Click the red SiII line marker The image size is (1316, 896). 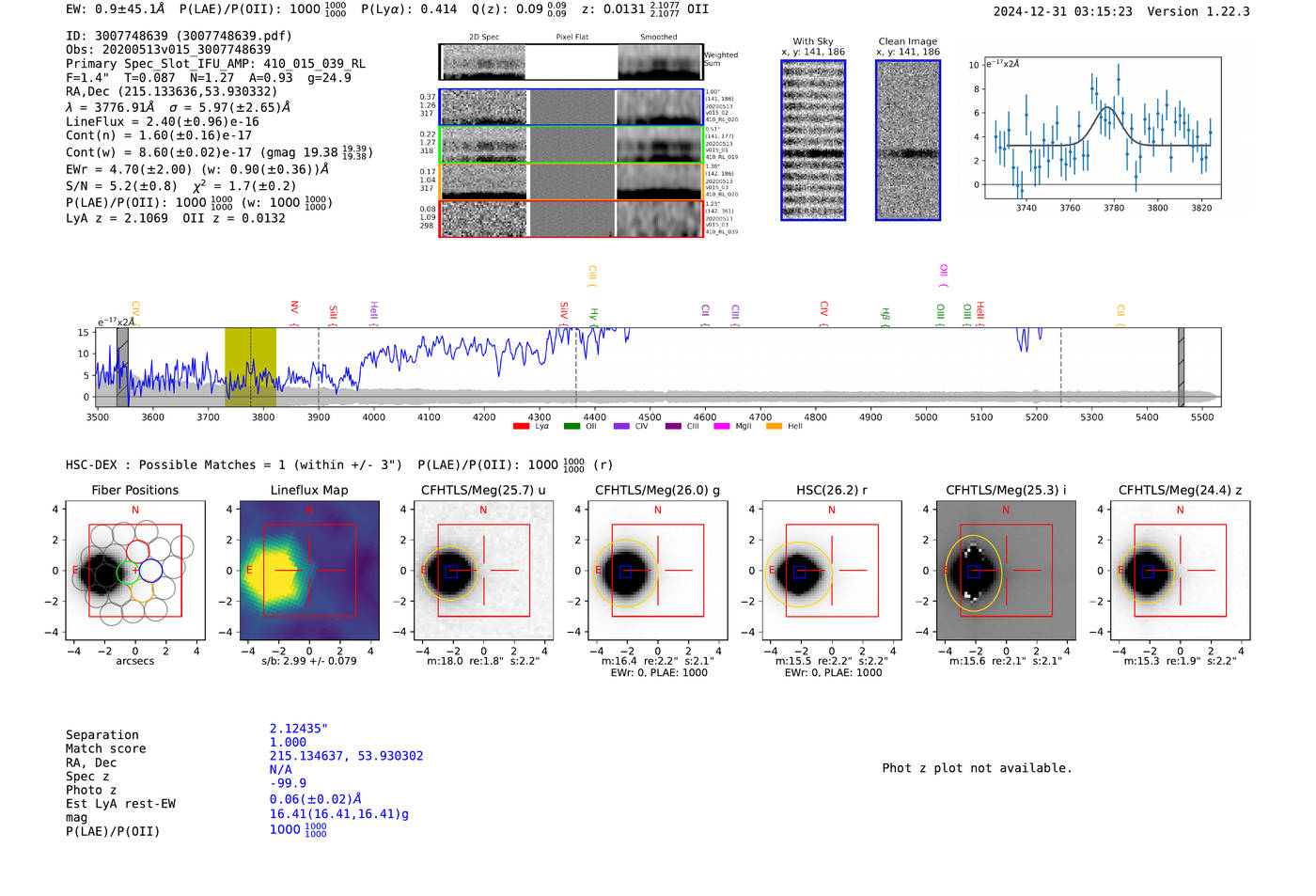point(333,314)
